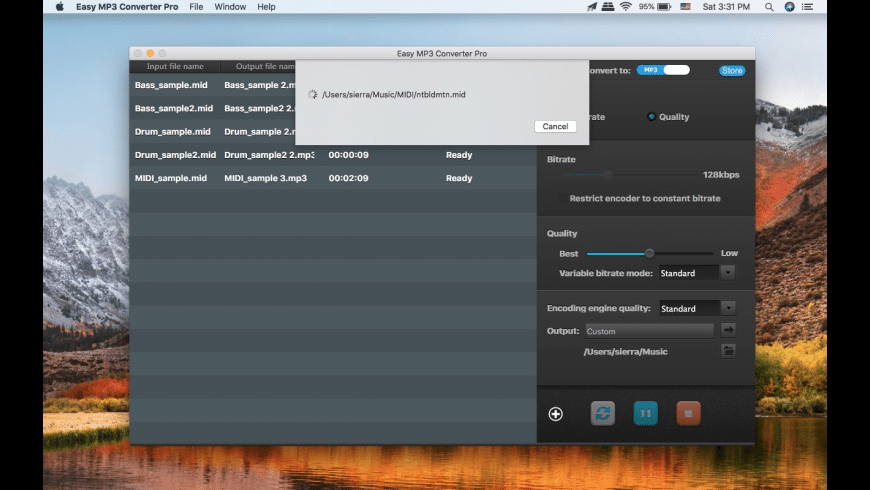Click the US flag input source icon
The height and width of the screenshot is (490, 870).
[685, 7]
